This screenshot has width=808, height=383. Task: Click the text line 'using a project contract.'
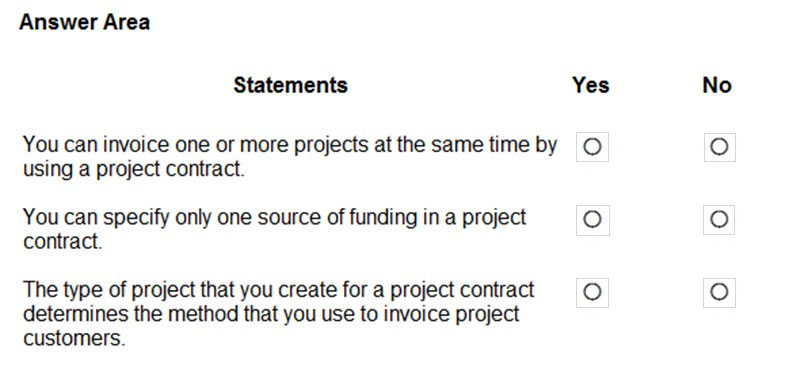(133, 169)
